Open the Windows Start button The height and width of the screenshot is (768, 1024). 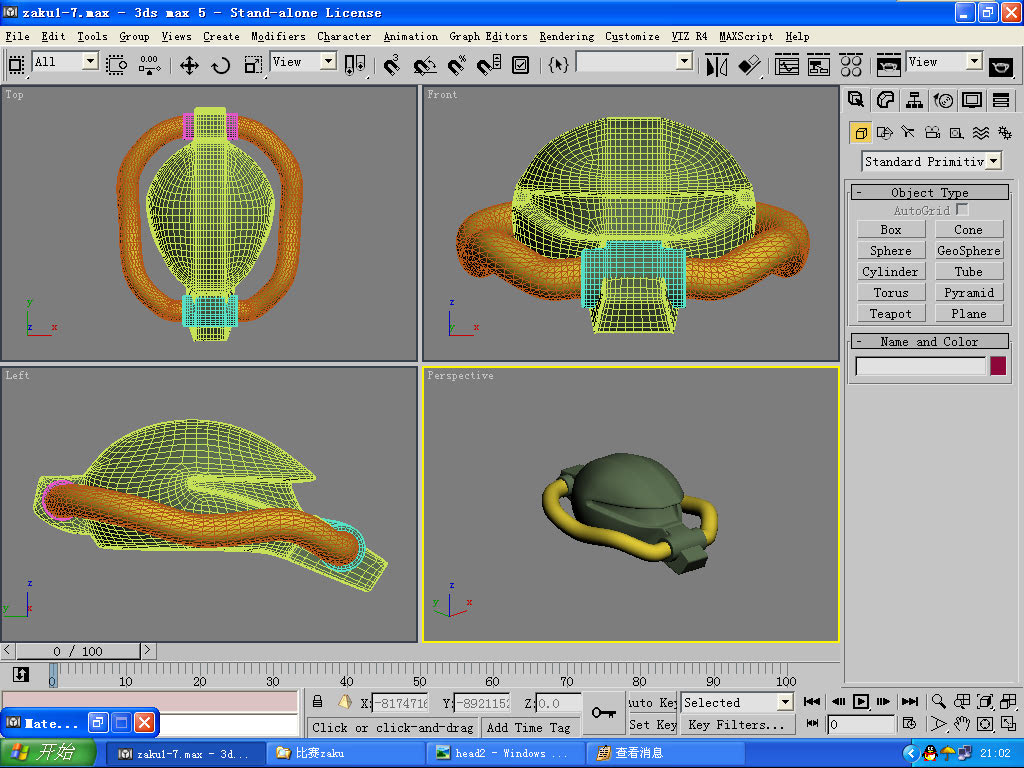tap(47, 752)
